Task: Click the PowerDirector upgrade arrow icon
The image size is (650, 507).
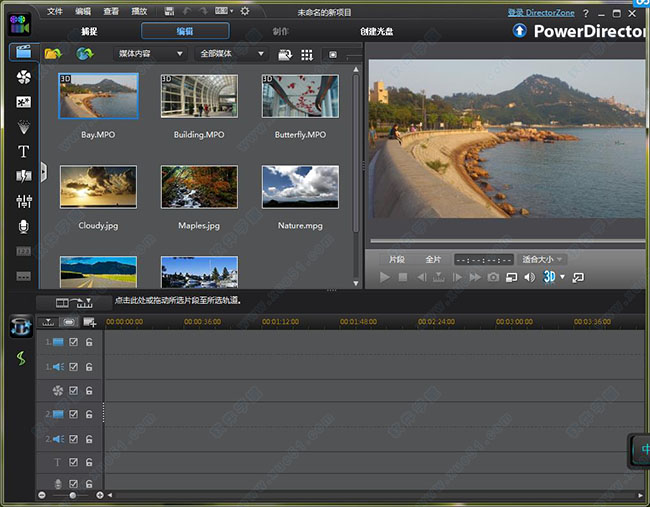Action: pyautogui.click(x=520, y=31)
